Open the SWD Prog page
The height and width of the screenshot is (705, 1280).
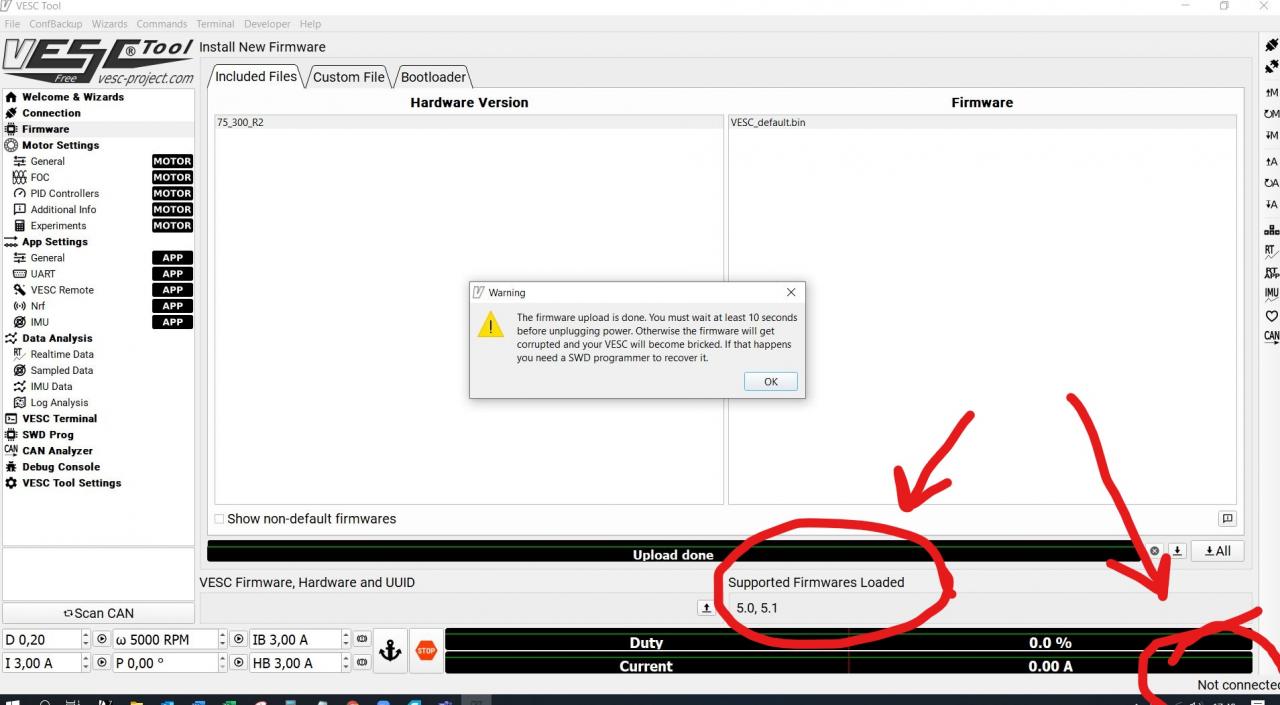[x=48, y=434]
